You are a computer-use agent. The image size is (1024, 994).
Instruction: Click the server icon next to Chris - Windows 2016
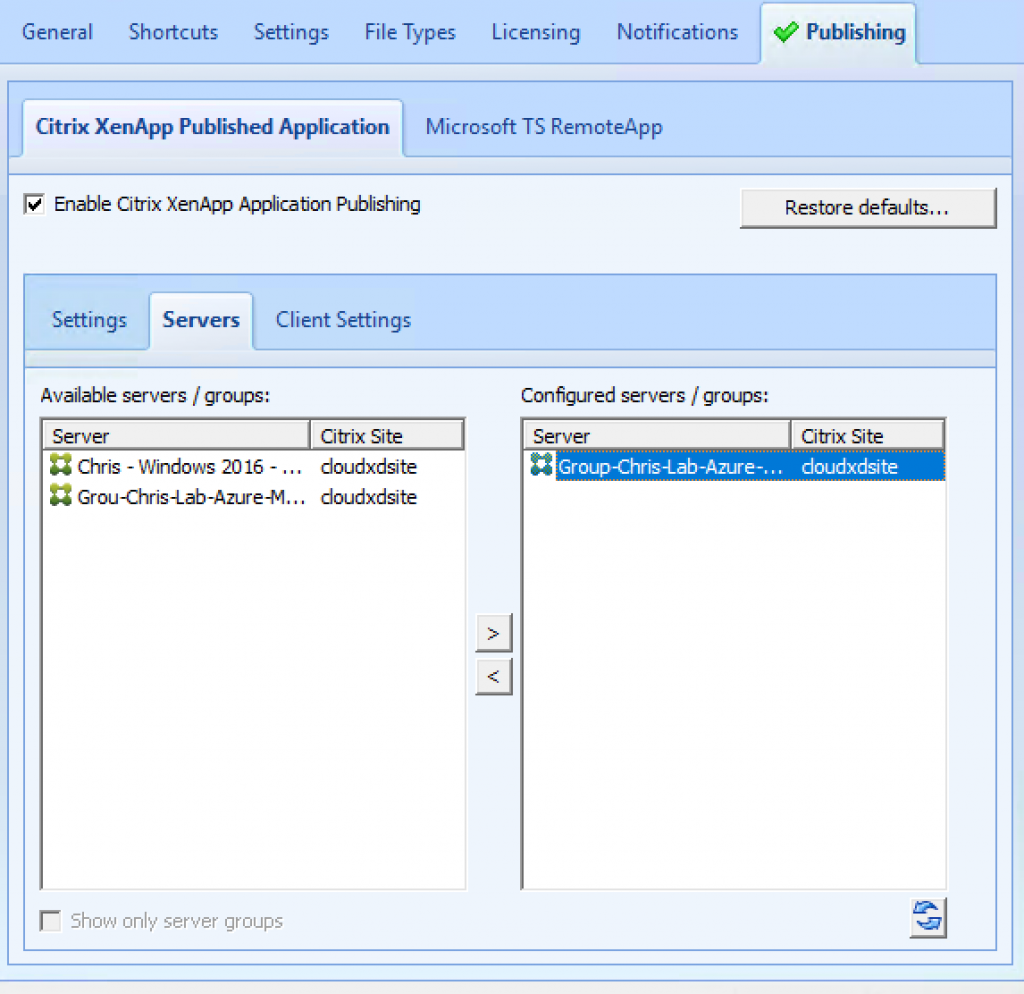pyautogui.click(x=60, y=466)
